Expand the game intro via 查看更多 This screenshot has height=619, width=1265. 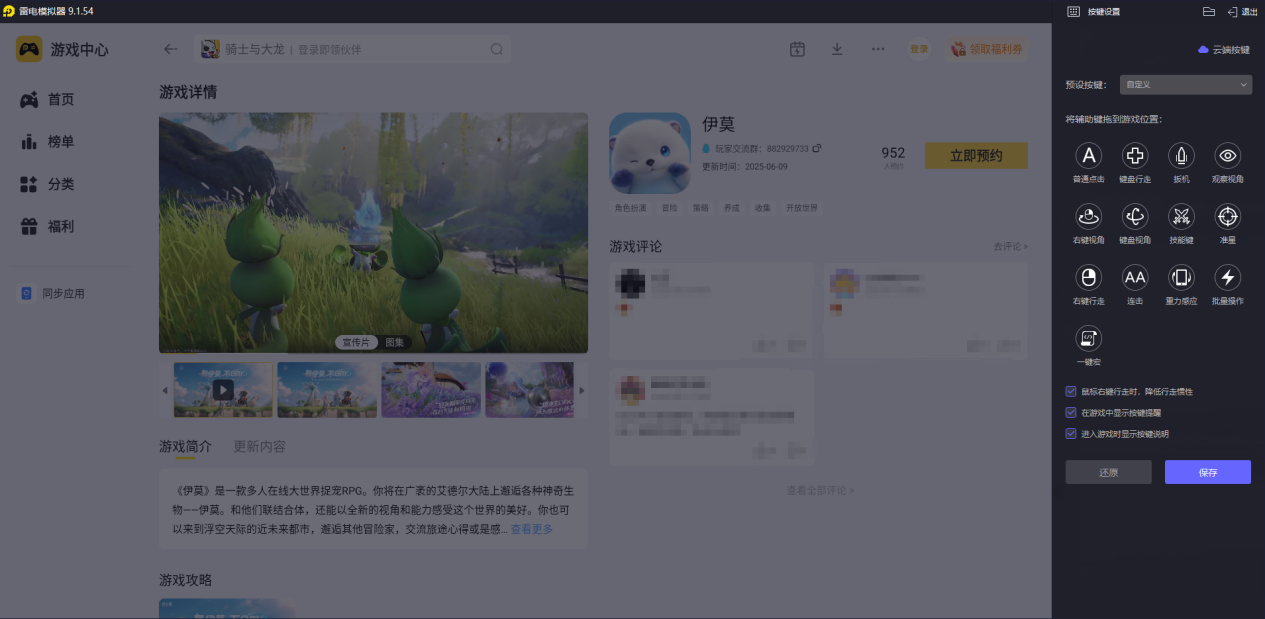(531, 528)
